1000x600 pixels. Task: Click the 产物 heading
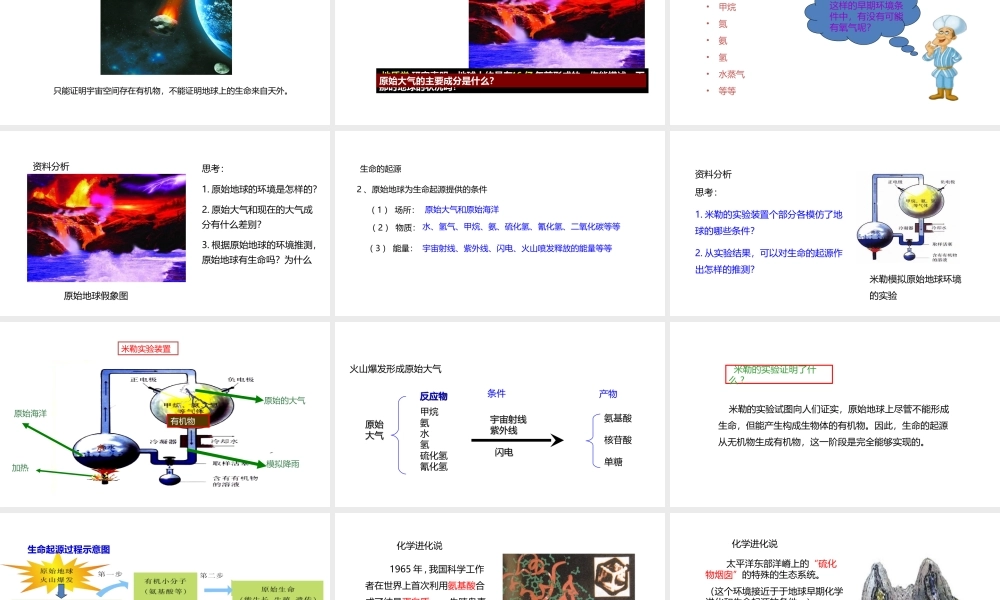click(608, 393)
